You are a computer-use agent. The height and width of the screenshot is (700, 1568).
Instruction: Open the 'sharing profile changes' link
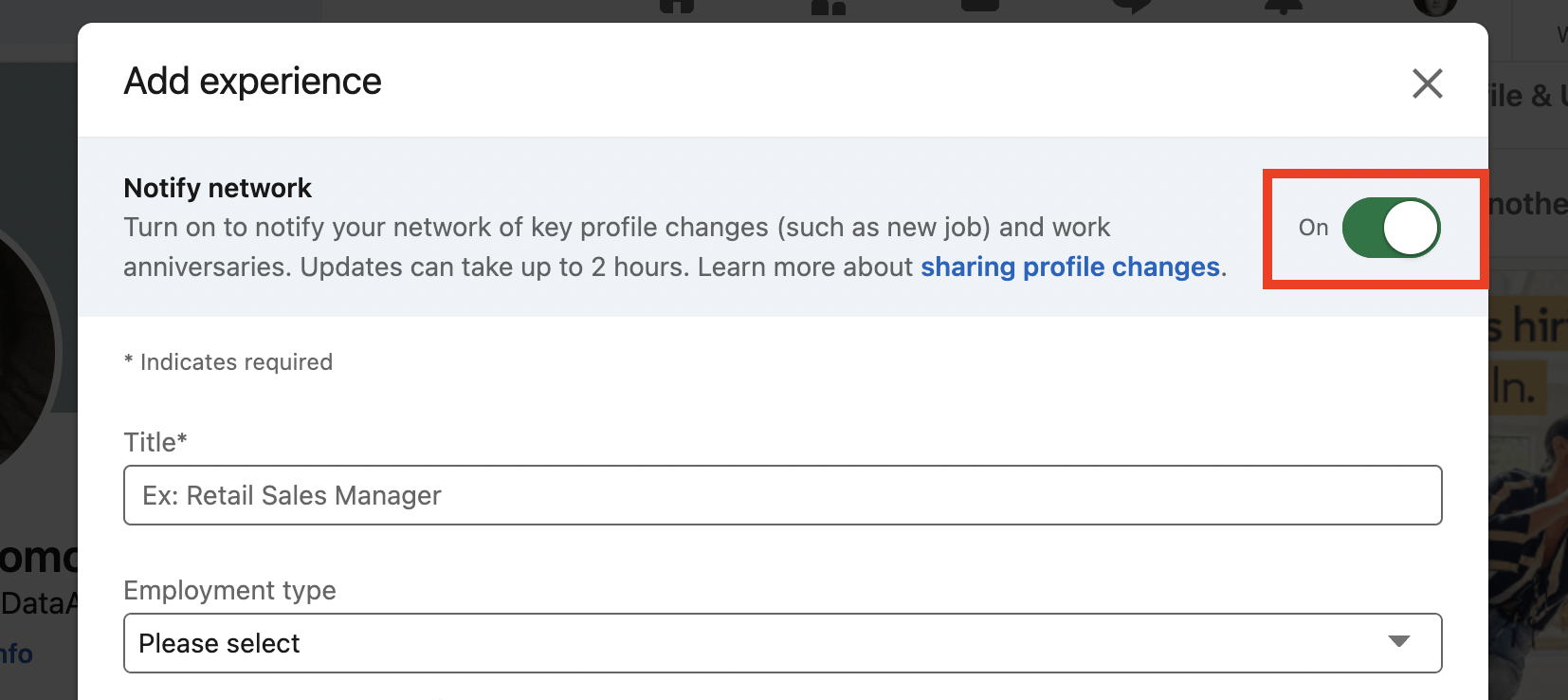click(x=1069, y=267)
